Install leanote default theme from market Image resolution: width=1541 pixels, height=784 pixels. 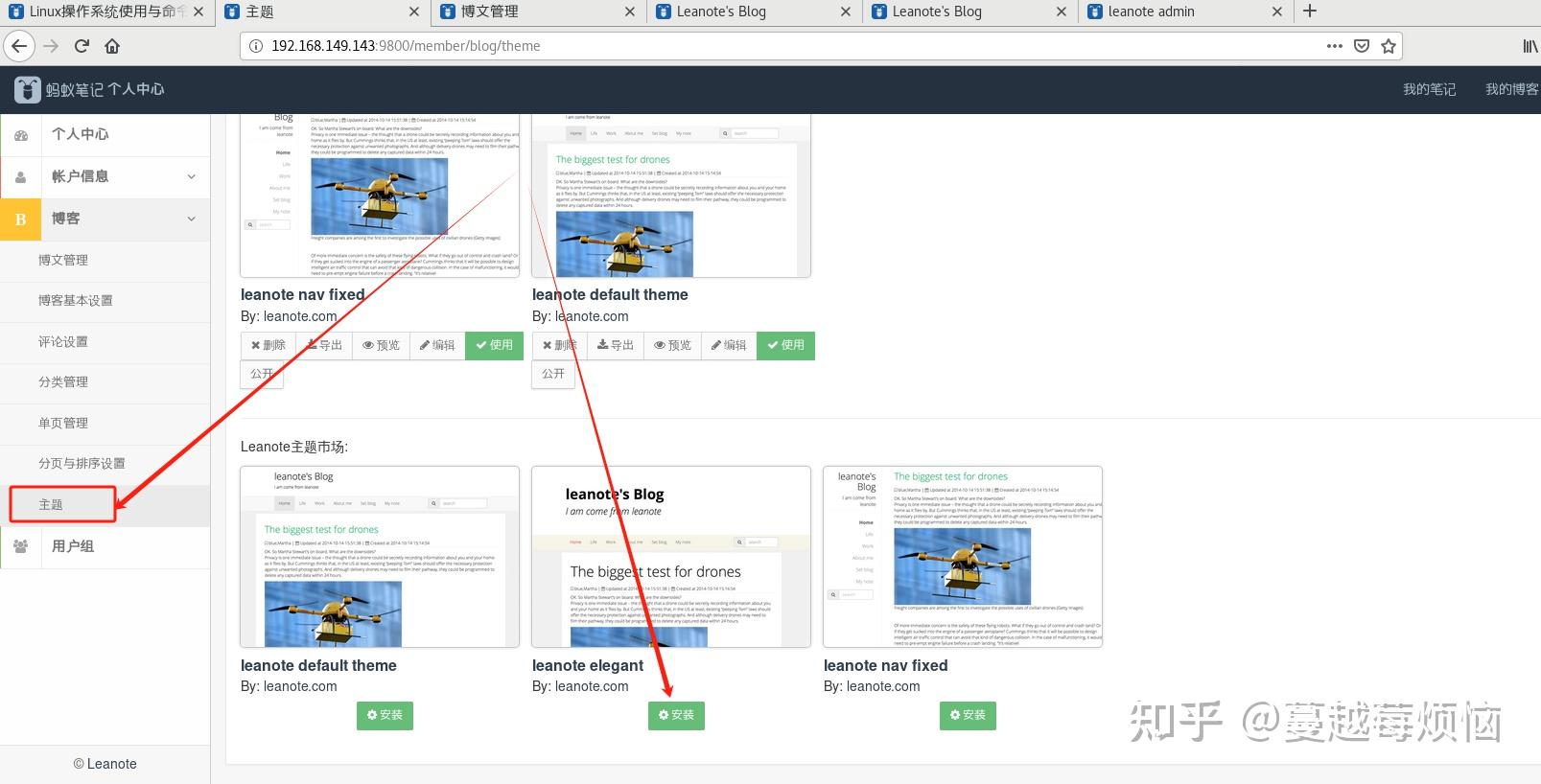point(385,715)
